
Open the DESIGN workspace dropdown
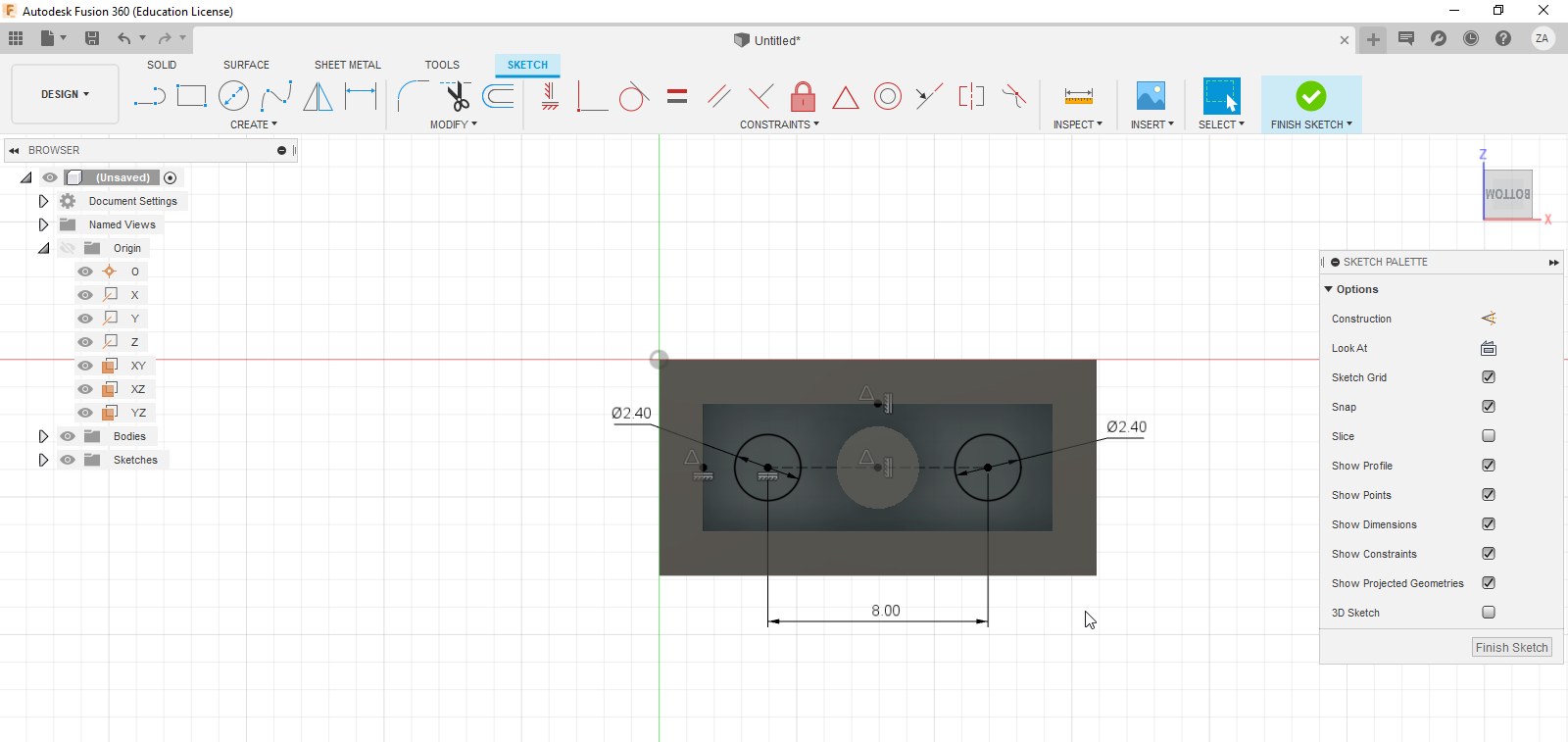(x=65, y=94)
